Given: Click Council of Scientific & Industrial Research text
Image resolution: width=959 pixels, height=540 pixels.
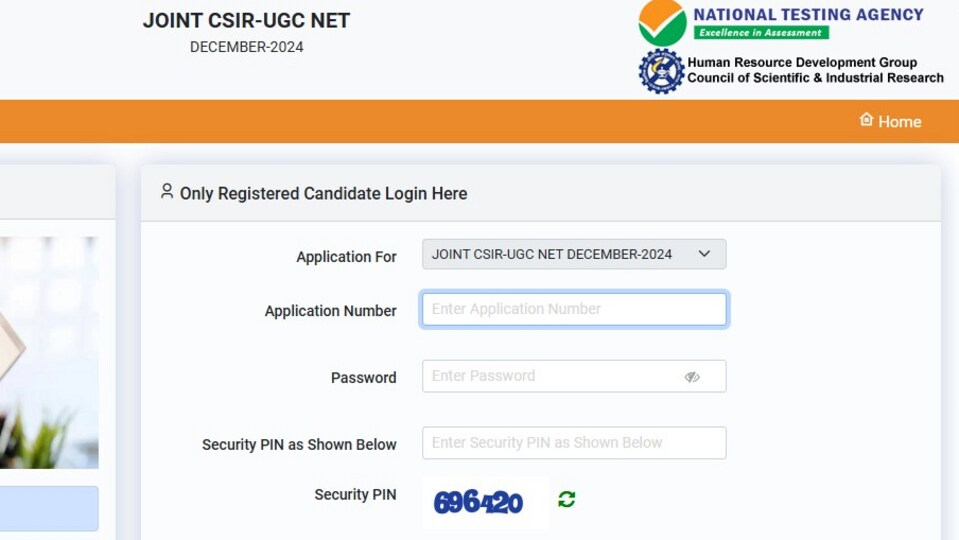Looking at the screenshot, I should (x=815, y=78).
